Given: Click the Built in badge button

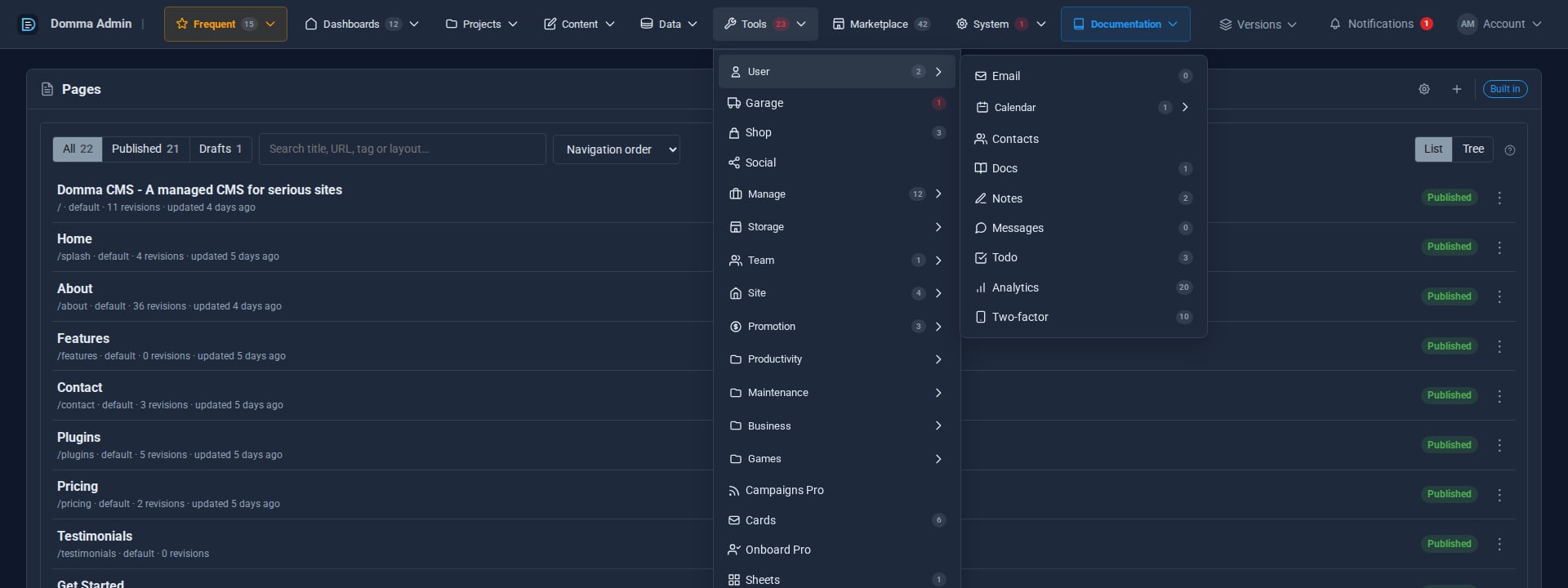Looking at the screenshot, I should (x=1505, y=89).
